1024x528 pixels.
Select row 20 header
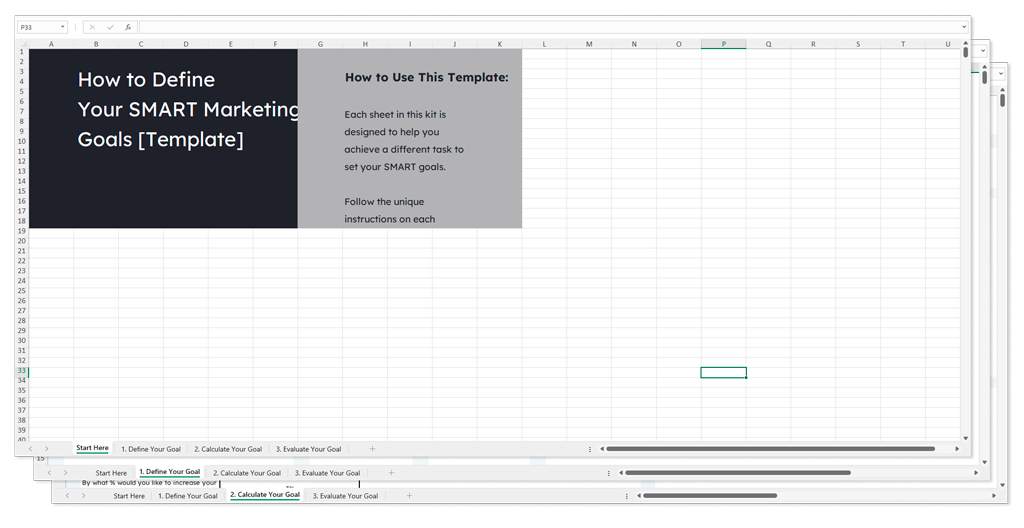[x=22, y=240]
